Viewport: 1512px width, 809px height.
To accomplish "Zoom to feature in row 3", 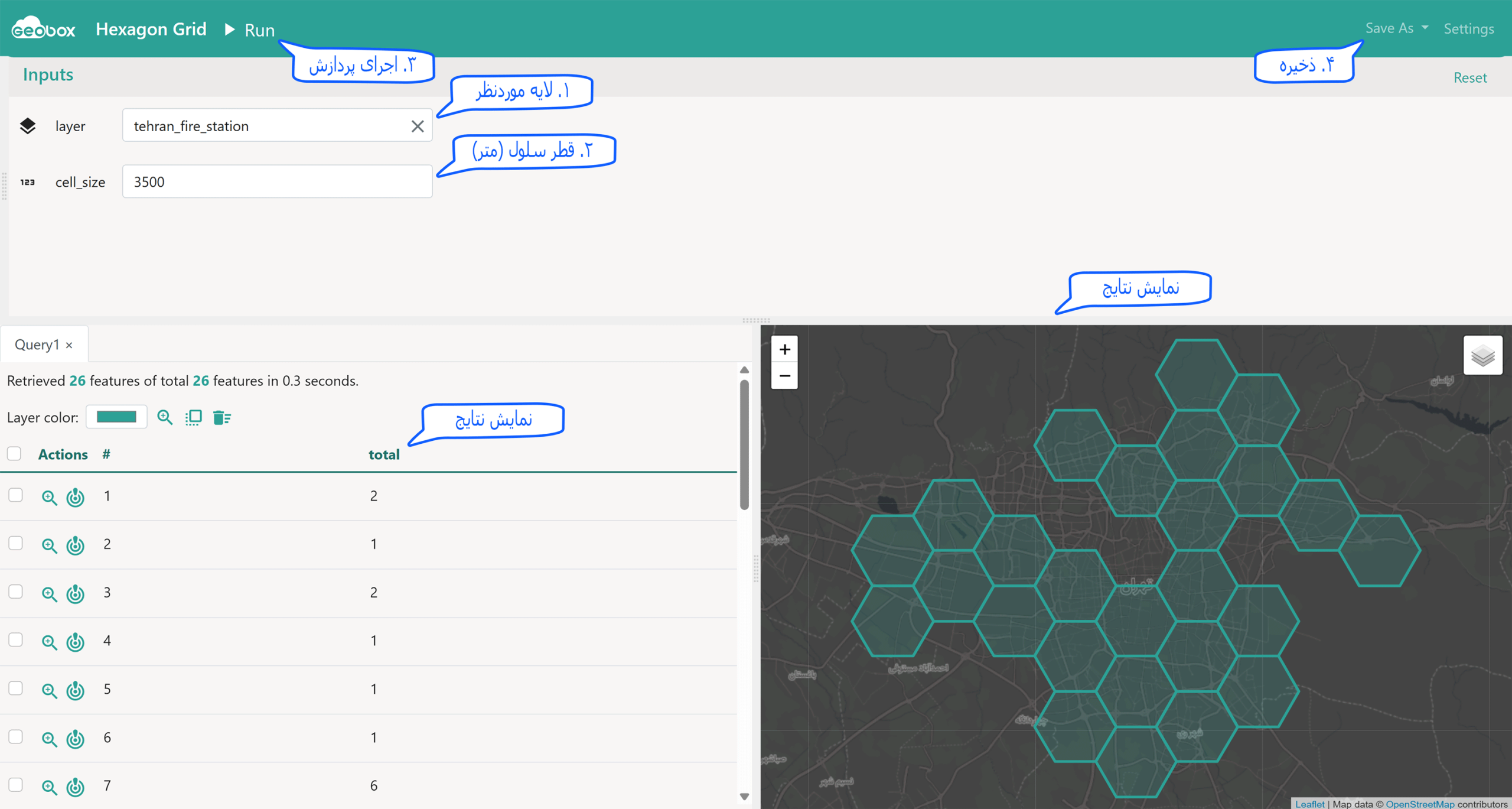I will (49, 594).
